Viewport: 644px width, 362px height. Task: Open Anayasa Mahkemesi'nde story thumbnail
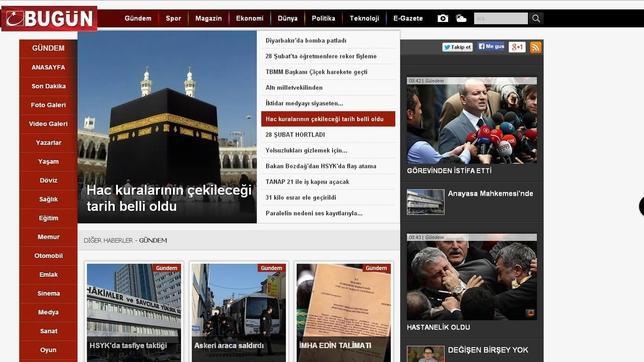point(426,202)
